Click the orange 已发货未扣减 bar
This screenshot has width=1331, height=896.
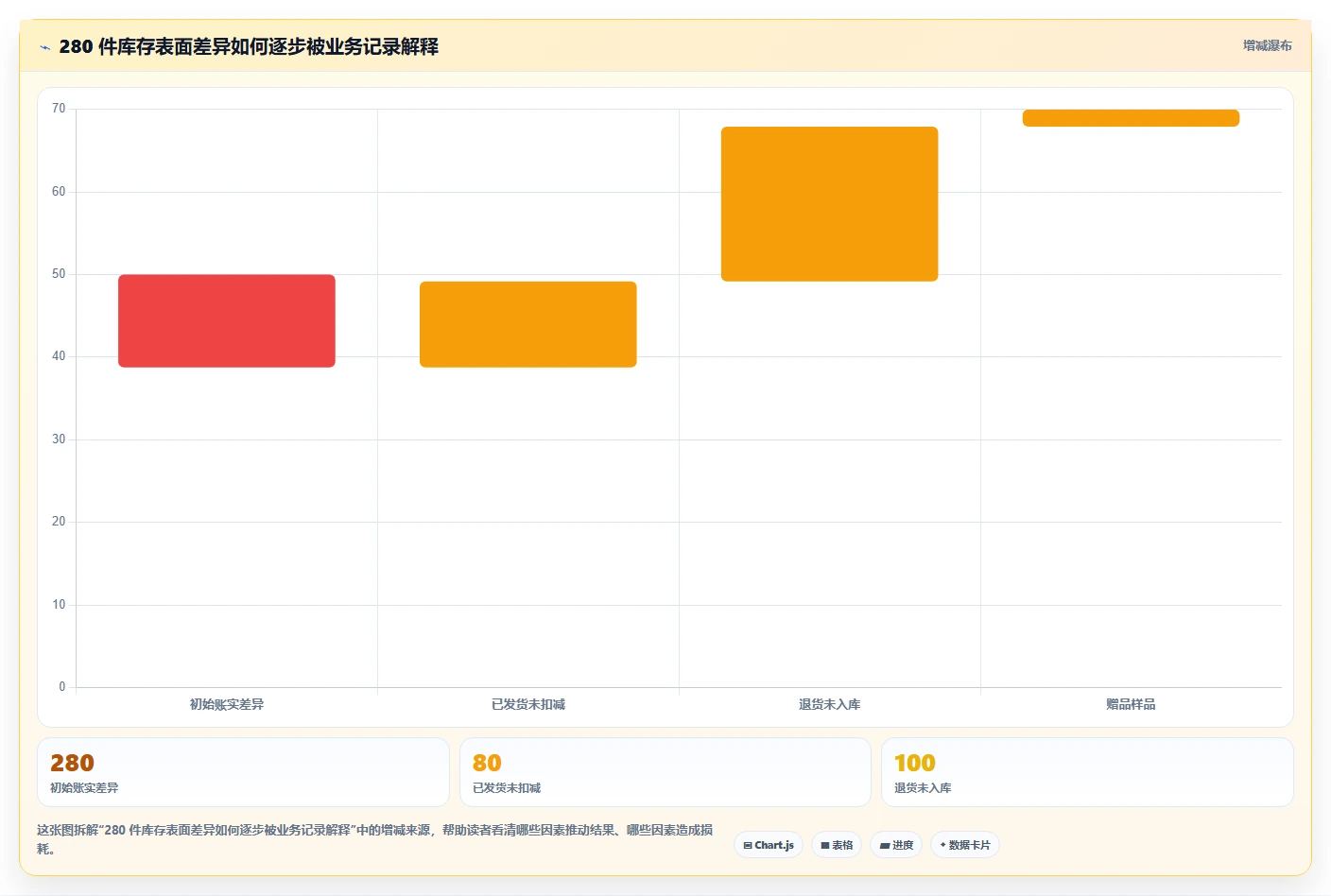point(528,324)
